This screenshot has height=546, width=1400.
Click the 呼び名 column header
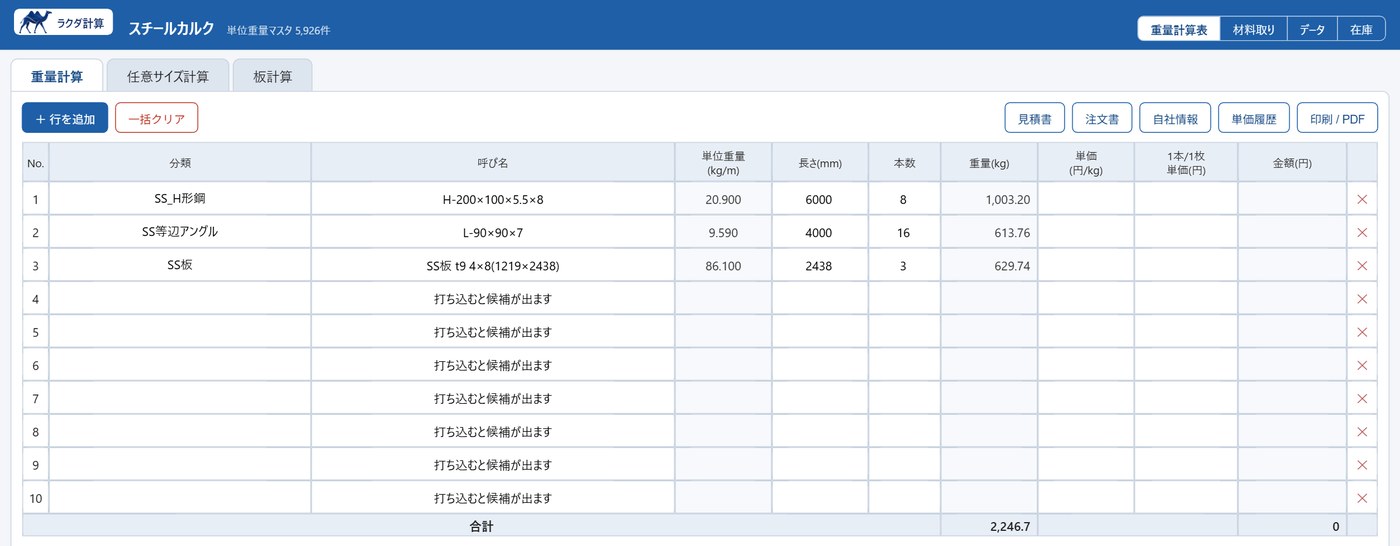pyautogui.click(x=493, y=162)
